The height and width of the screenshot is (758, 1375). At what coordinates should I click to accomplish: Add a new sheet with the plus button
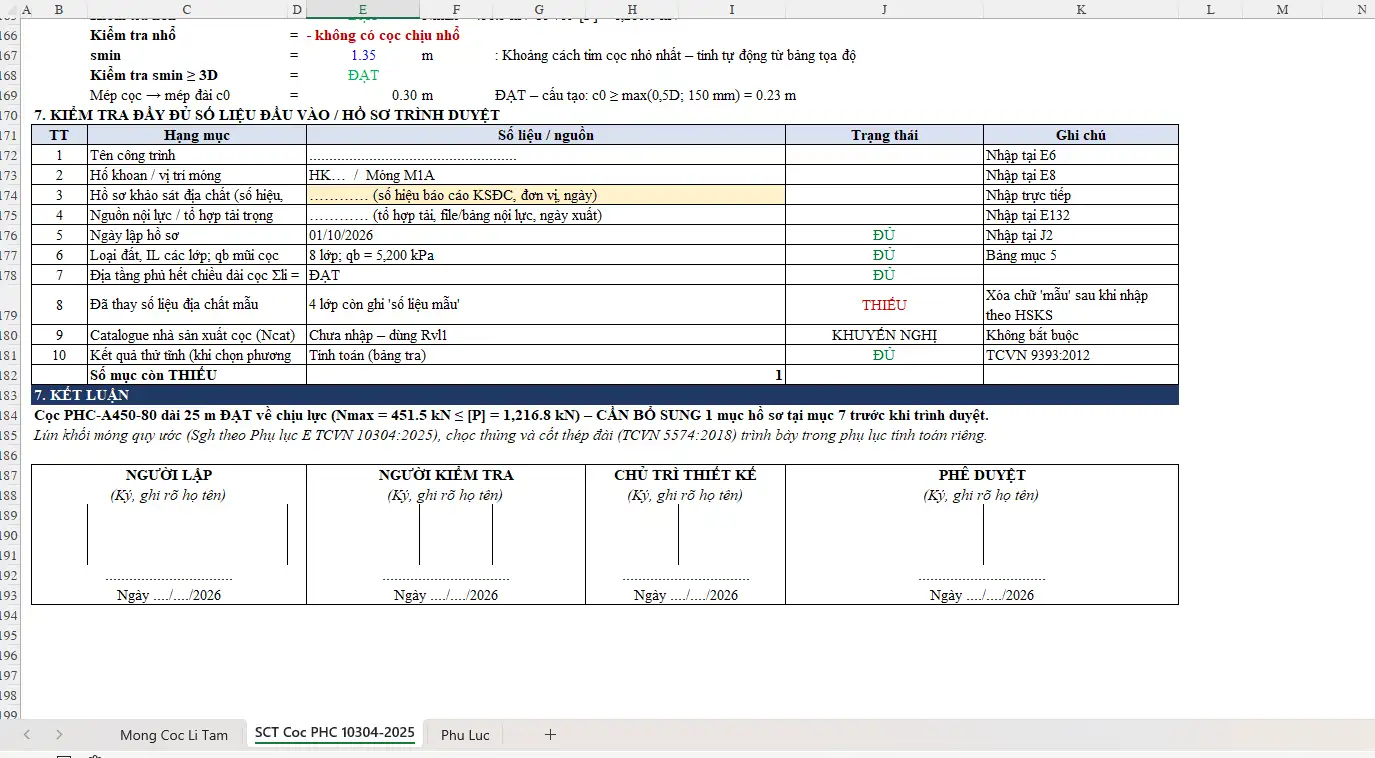pos(550,734)
